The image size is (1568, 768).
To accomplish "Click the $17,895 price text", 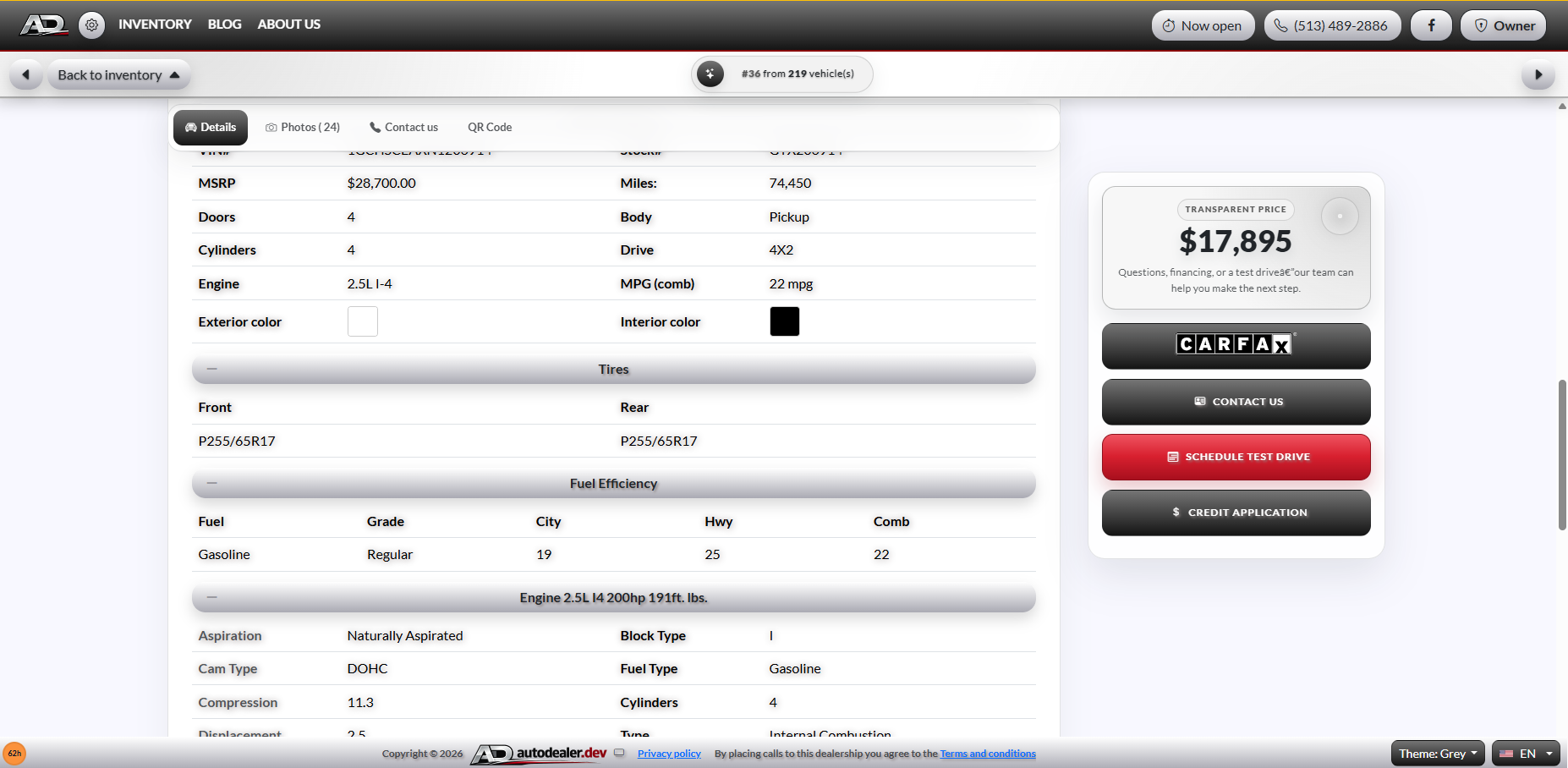I will tap(1236, 242).
